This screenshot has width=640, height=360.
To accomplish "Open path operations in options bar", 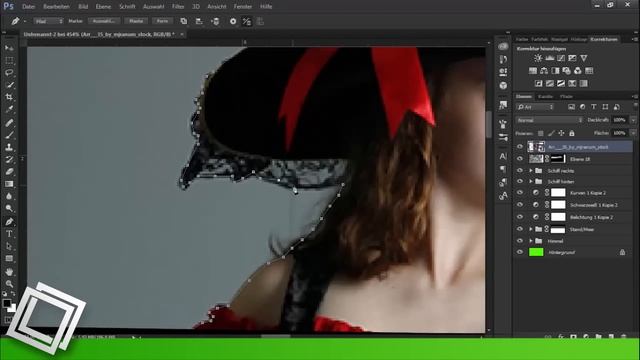I will (184, 21).
